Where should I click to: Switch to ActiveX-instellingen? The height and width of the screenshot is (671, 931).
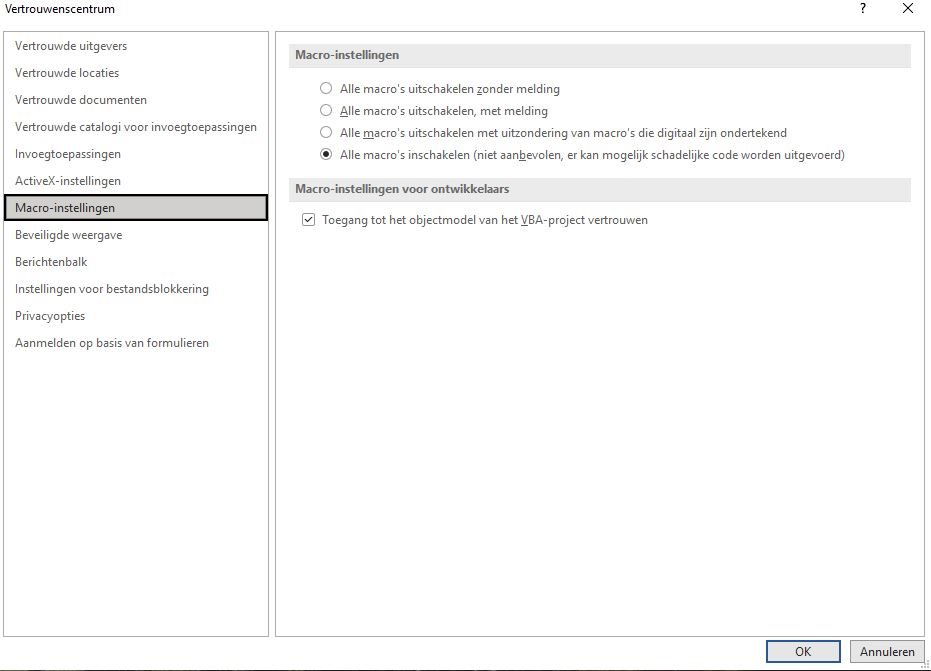click(135, 181)
